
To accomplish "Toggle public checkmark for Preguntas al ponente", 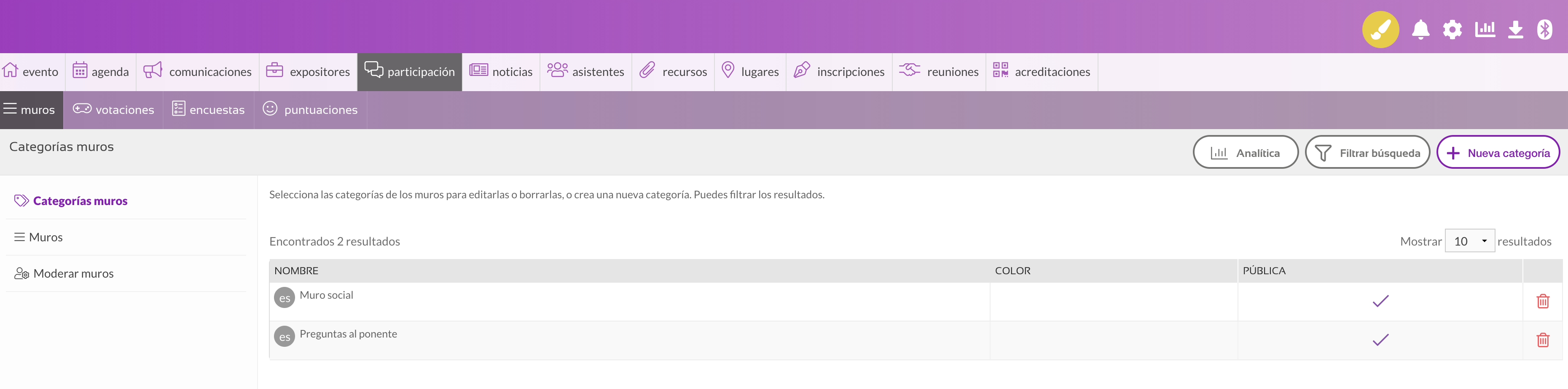I will point(1380,340).
